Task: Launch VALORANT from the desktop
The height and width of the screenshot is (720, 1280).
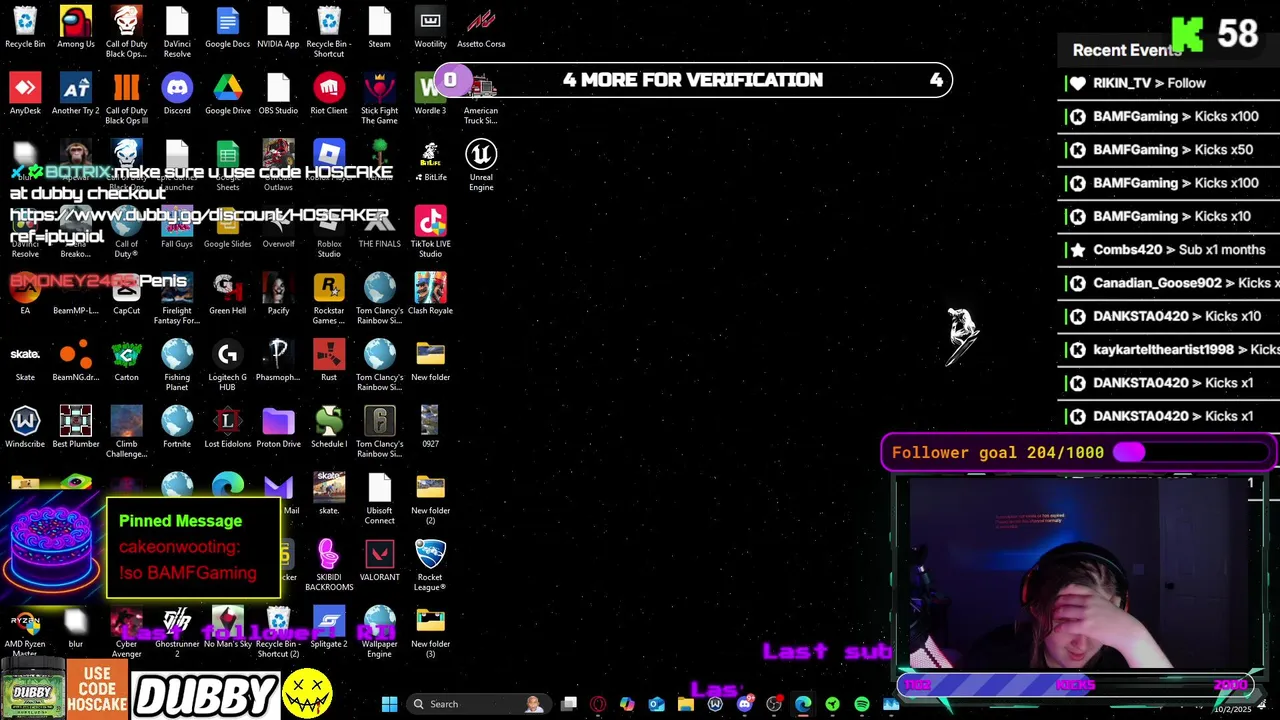Action: [379, 560]
